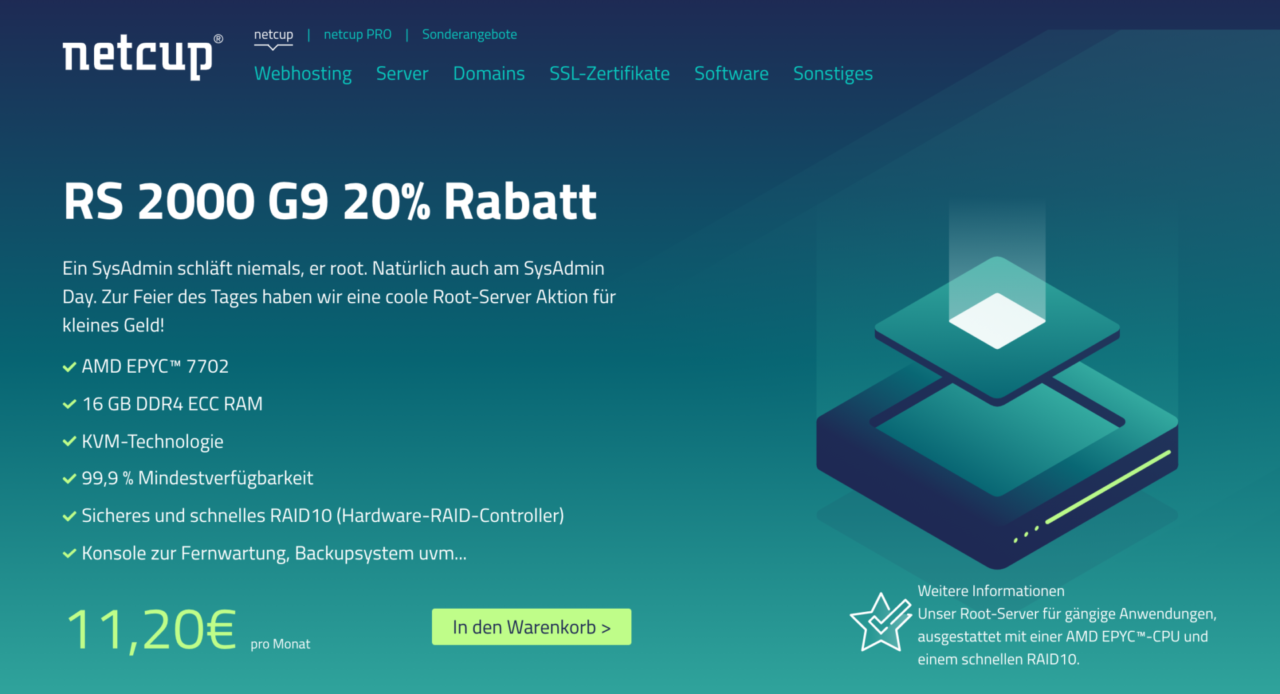Open the Webhosting menu
Screen dimensions: 1280x694
coord(302,74)
